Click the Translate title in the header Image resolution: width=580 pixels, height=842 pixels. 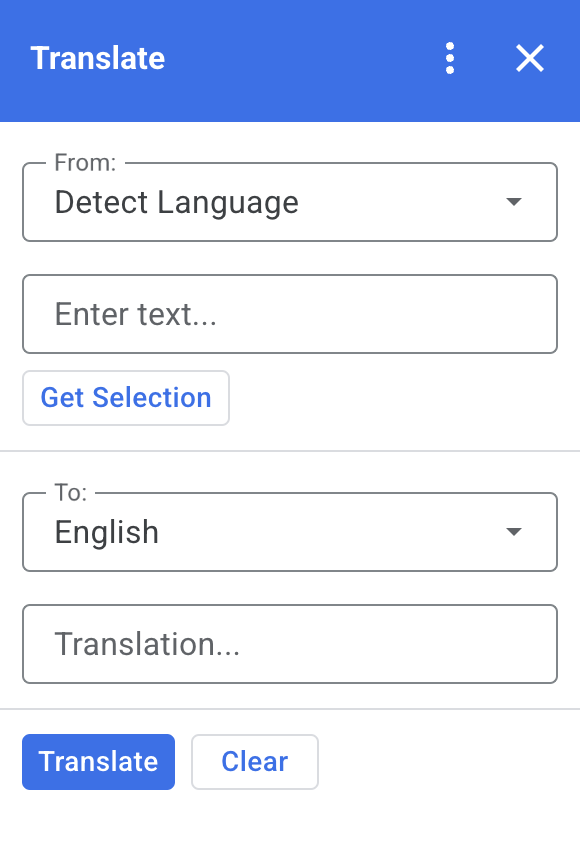[x=97, y=59]
